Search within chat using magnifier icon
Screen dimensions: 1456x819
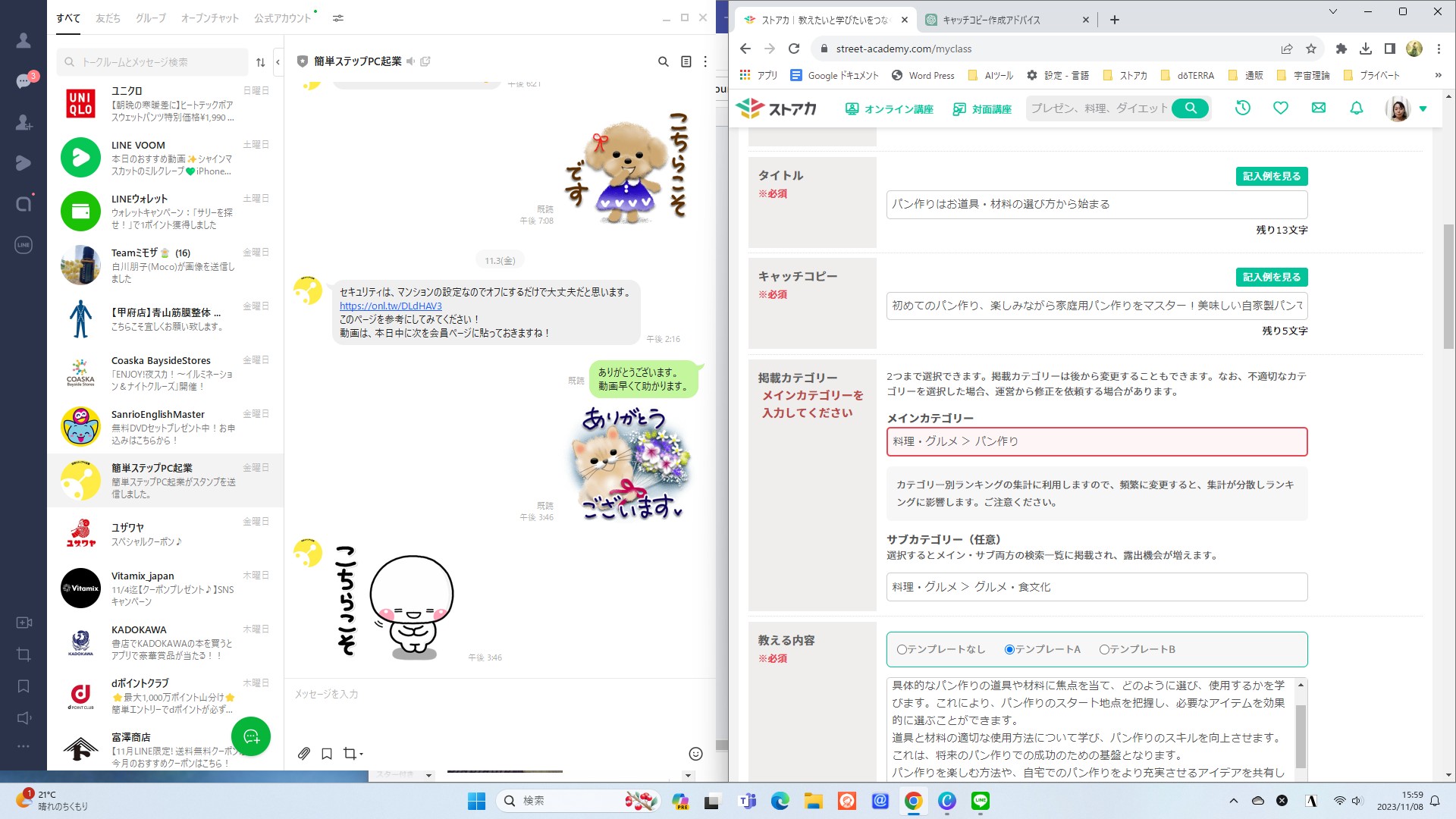tap(663, 61)
